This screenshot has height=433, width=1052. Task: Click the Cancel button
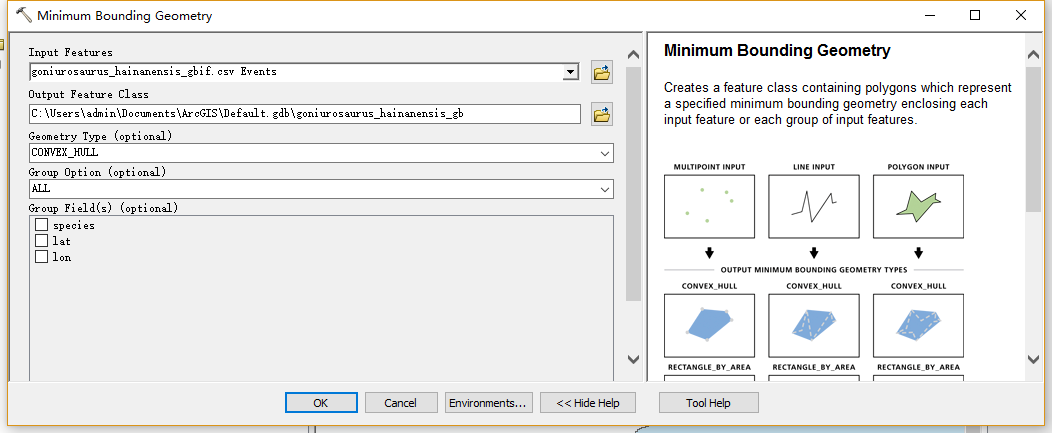click(x=401, y=403)
